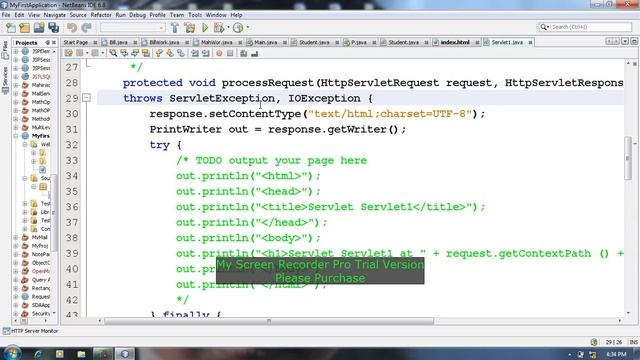
Task: Open the File menu
Action: tap(6, 15)
